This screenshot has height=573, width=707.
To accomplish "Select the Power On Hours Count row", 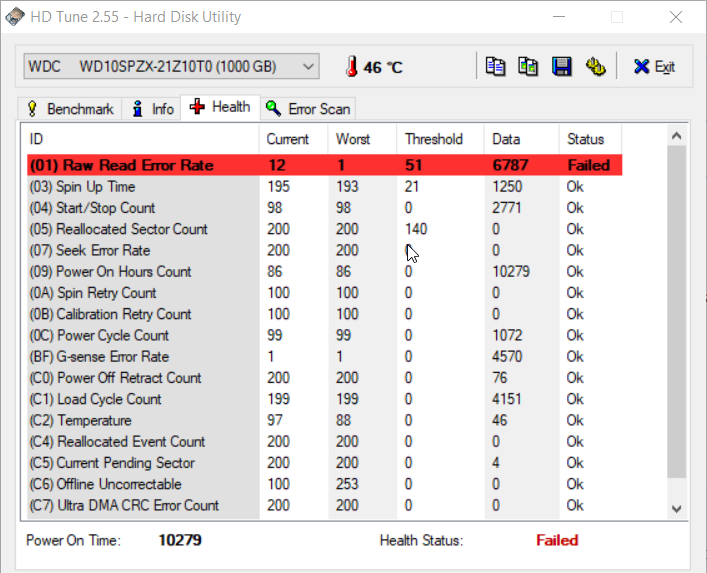I will click(x=325, y=271).
